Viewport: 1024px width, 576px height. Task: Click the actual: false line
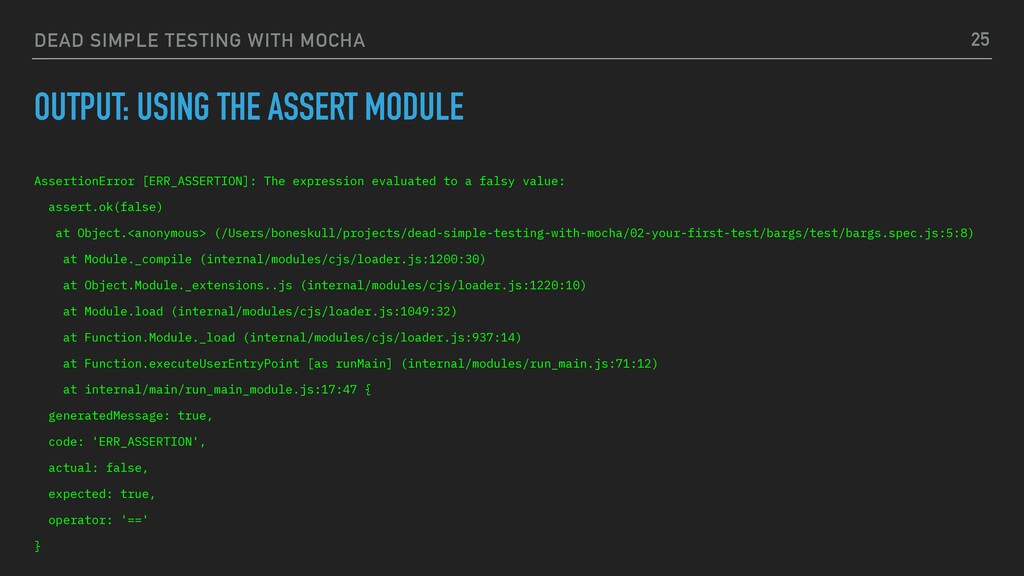tap(98, 468)
